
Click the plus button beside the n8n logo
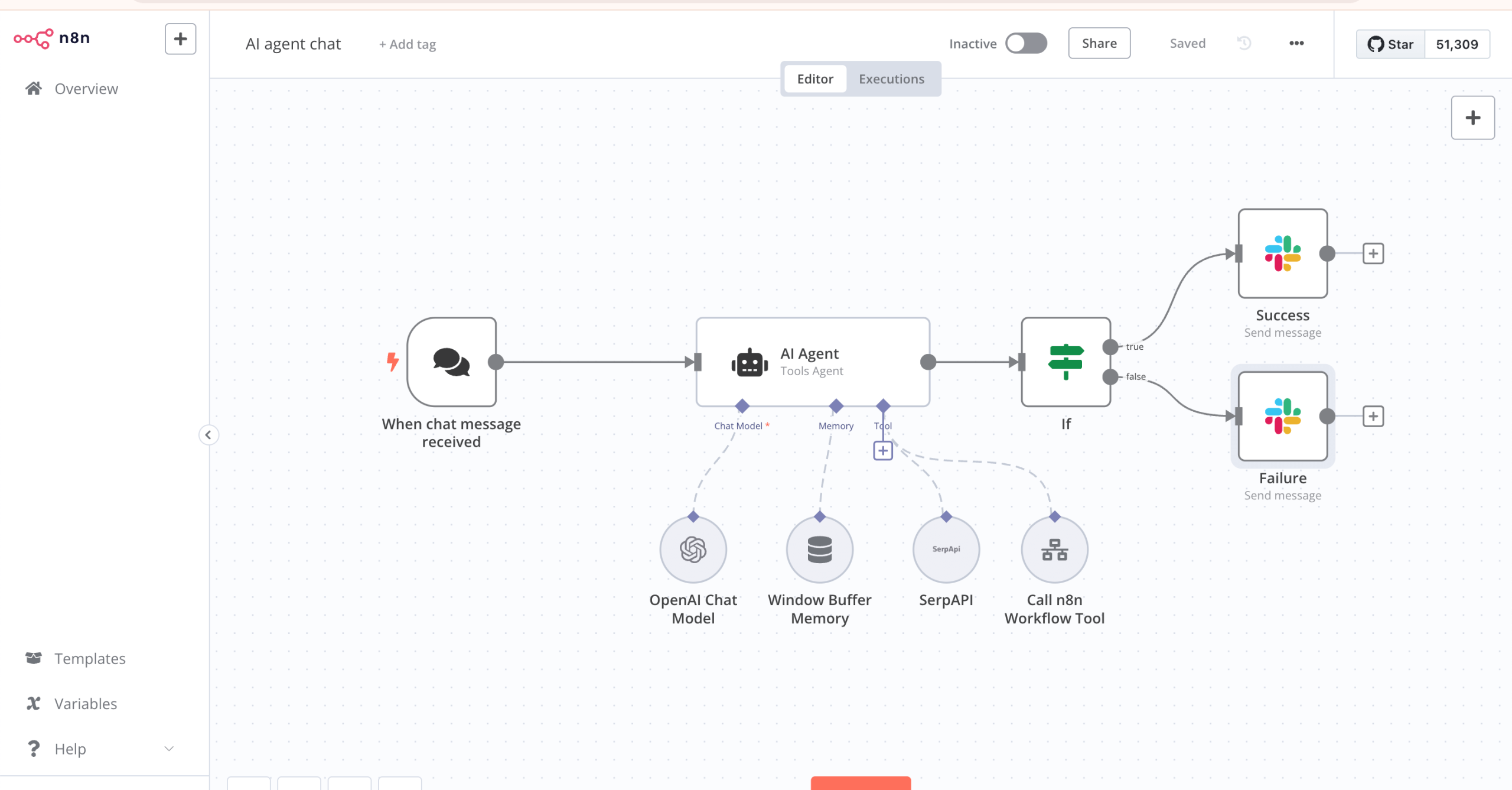[180, 39]
